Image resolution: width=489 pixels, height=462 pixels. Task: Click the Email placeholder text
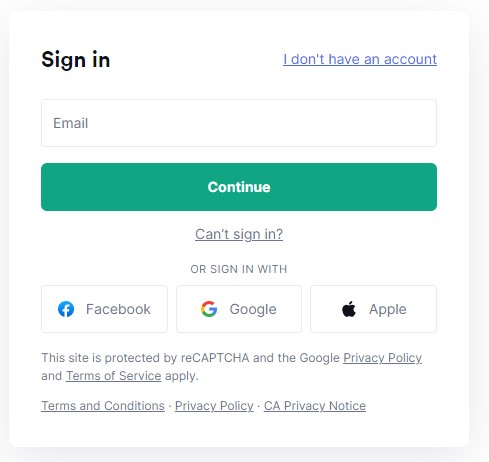(x=71, y=123)
